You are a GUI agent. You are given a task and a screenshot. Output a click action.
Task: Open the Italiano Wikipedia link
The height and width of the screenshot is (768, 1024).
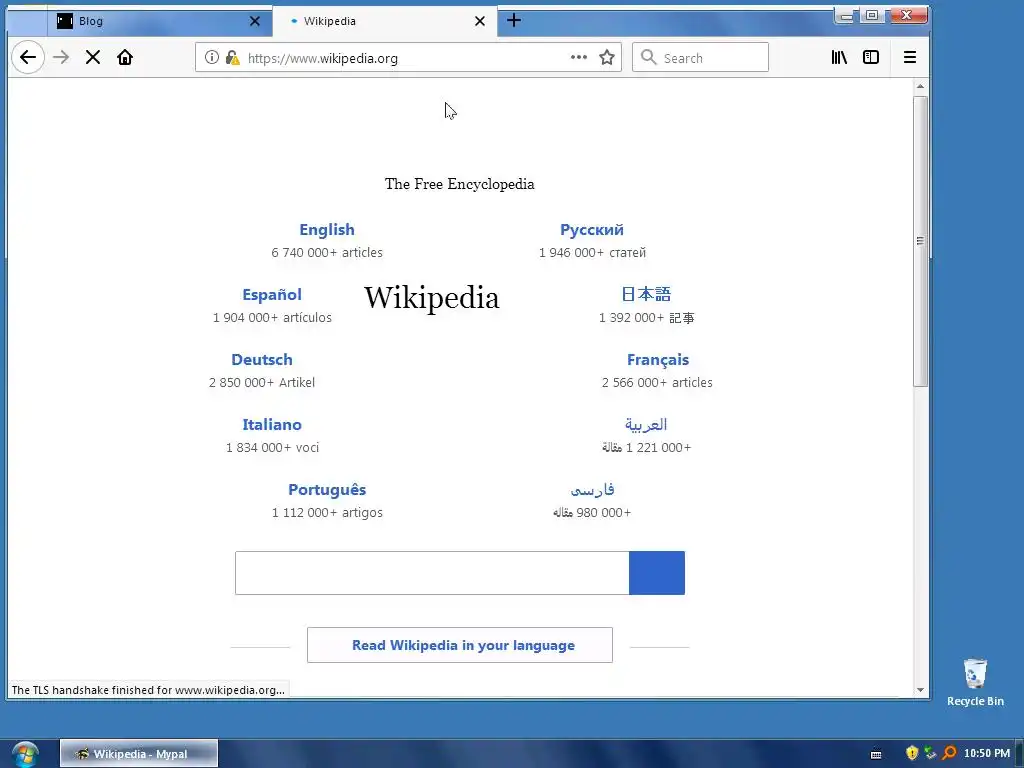(x=272, y=424)
